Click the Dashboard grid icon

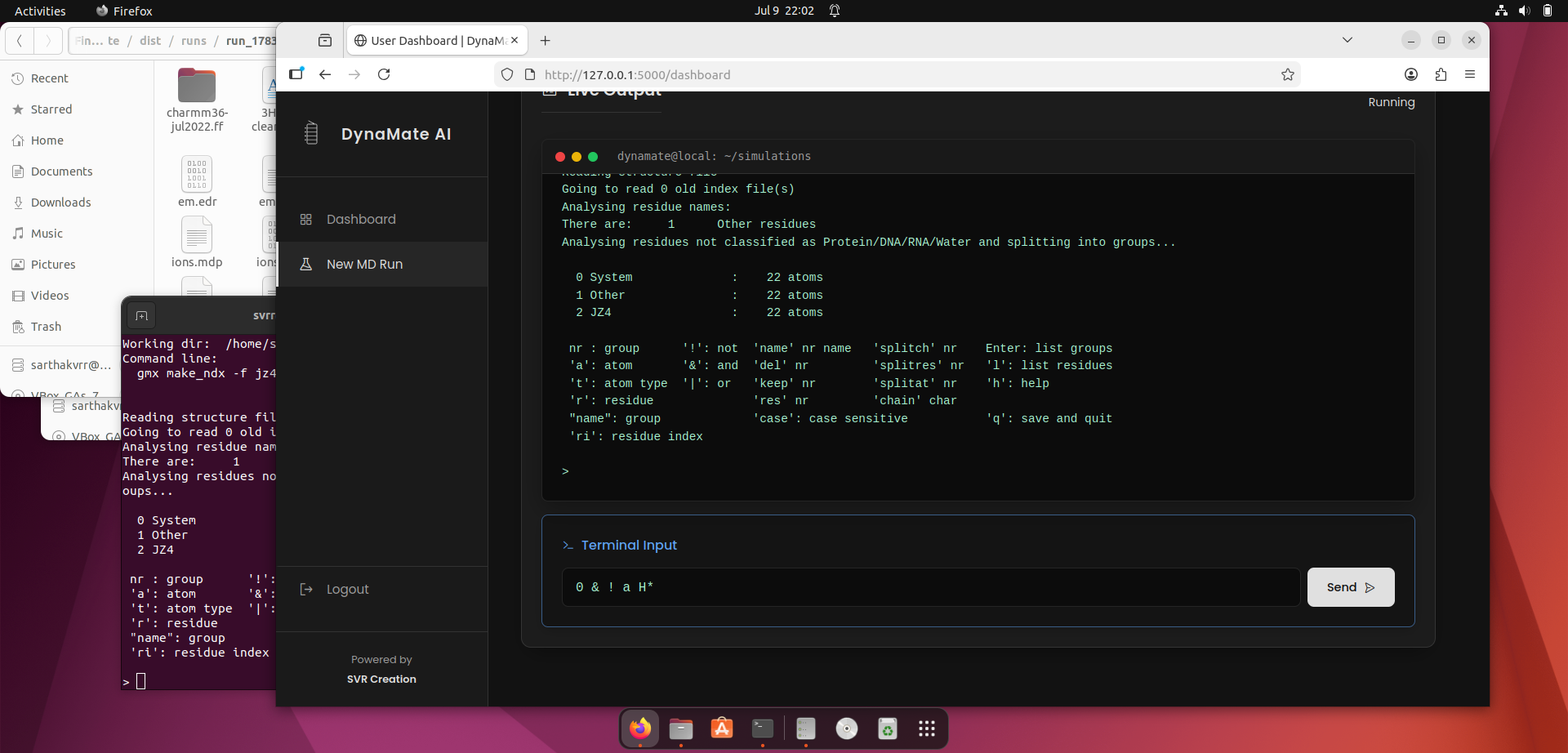click(x=306, y=220)
